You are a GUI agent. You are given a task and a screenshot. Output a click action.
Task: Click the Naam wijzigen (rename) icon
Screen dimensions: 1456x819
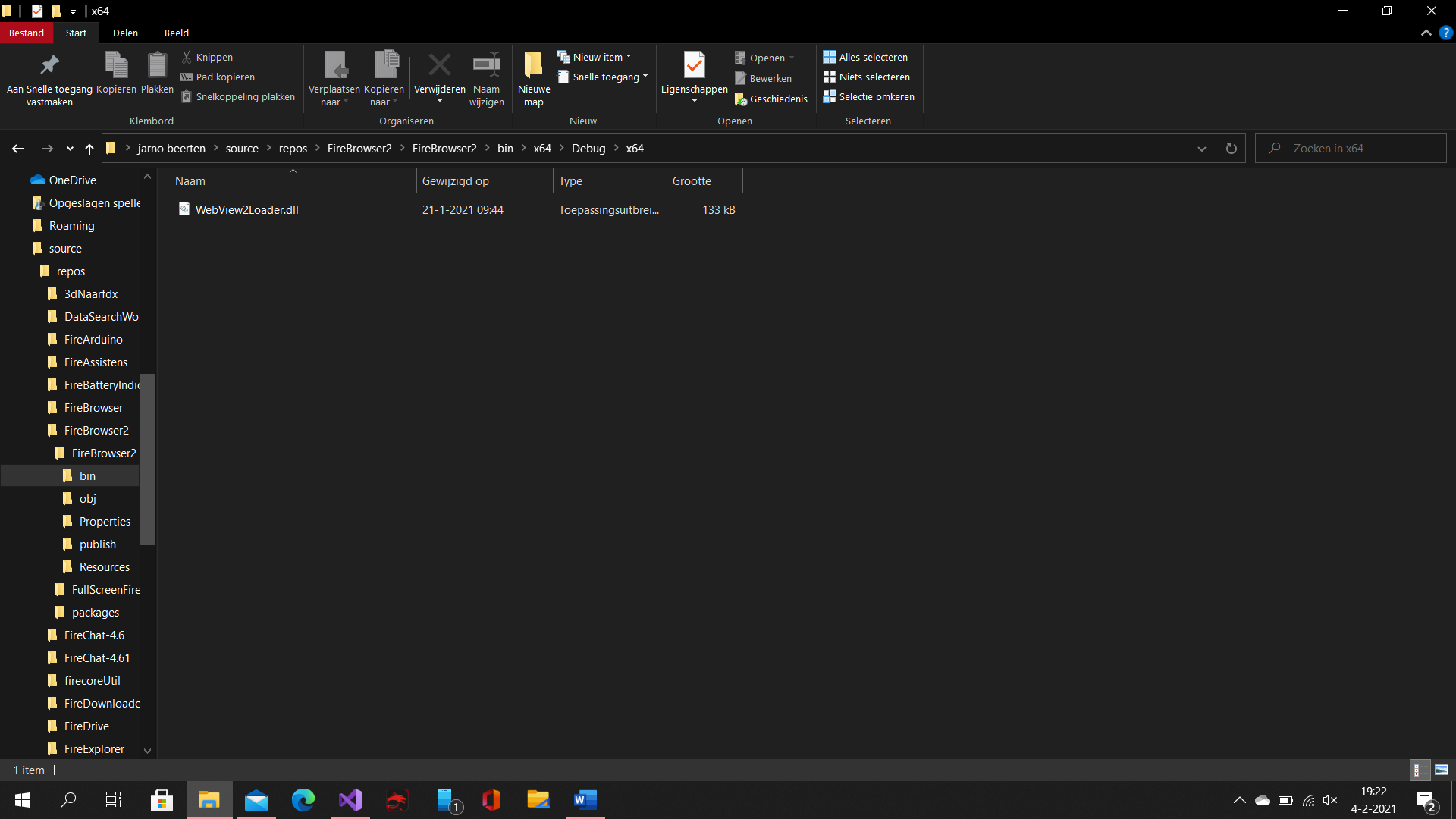(486, 64)
